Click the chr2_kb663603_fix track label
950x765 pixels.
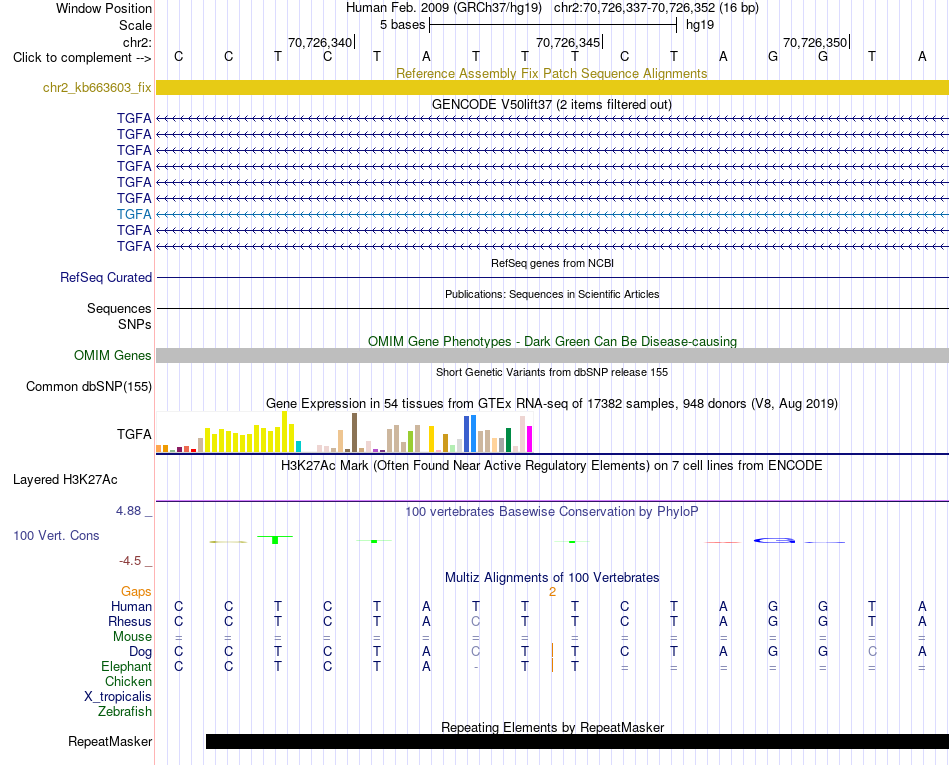click(97, 87)
